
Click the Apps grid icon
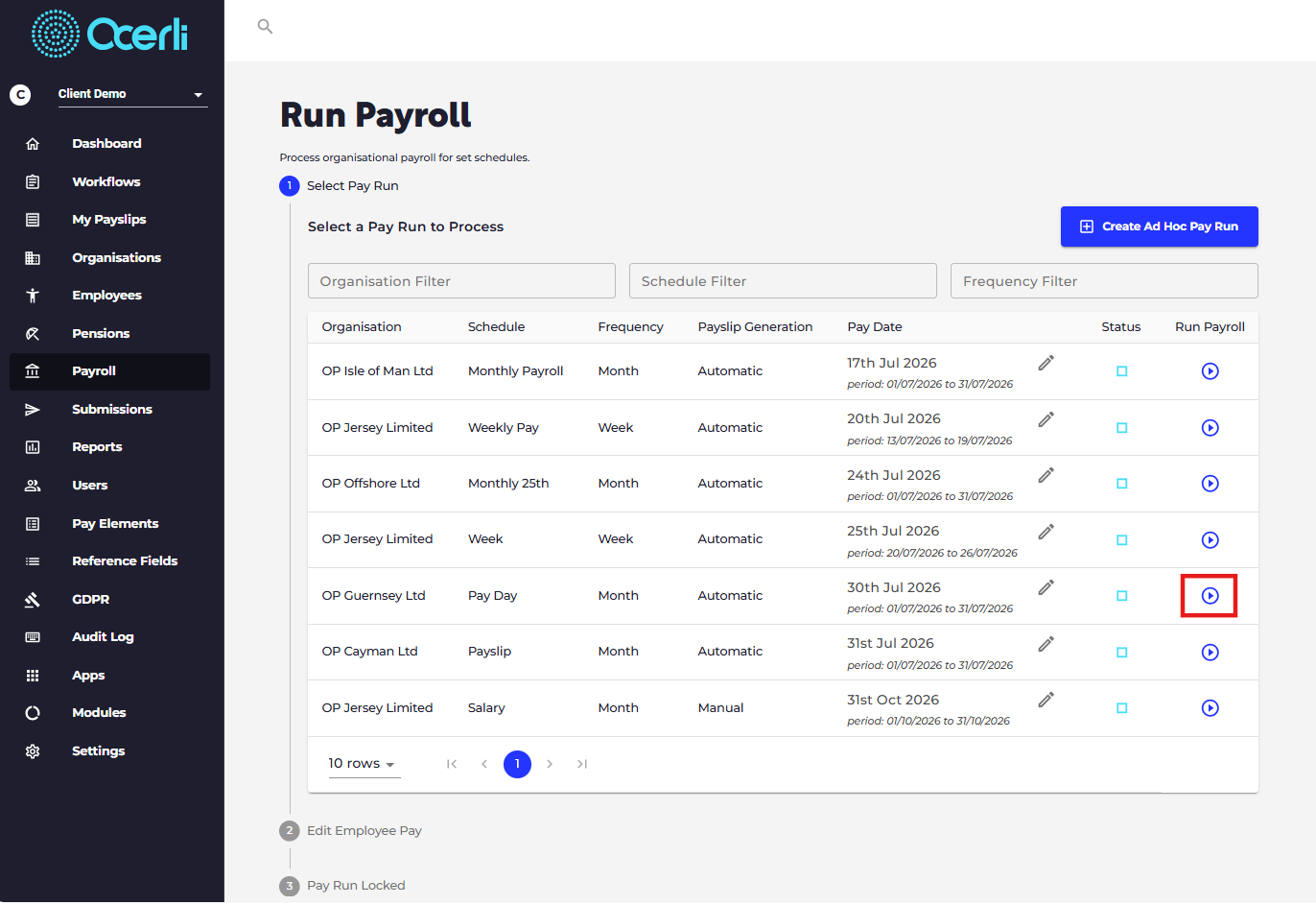(x=33, y=676)
